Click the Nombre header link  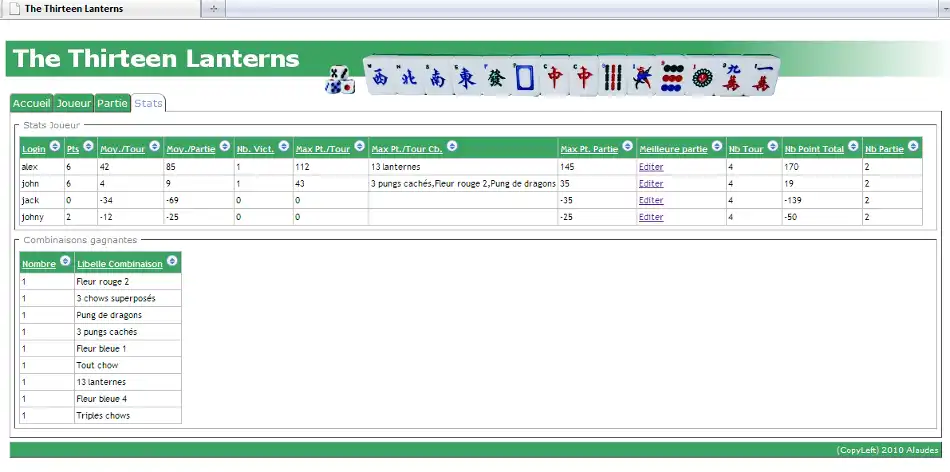[x=39, y=264]
